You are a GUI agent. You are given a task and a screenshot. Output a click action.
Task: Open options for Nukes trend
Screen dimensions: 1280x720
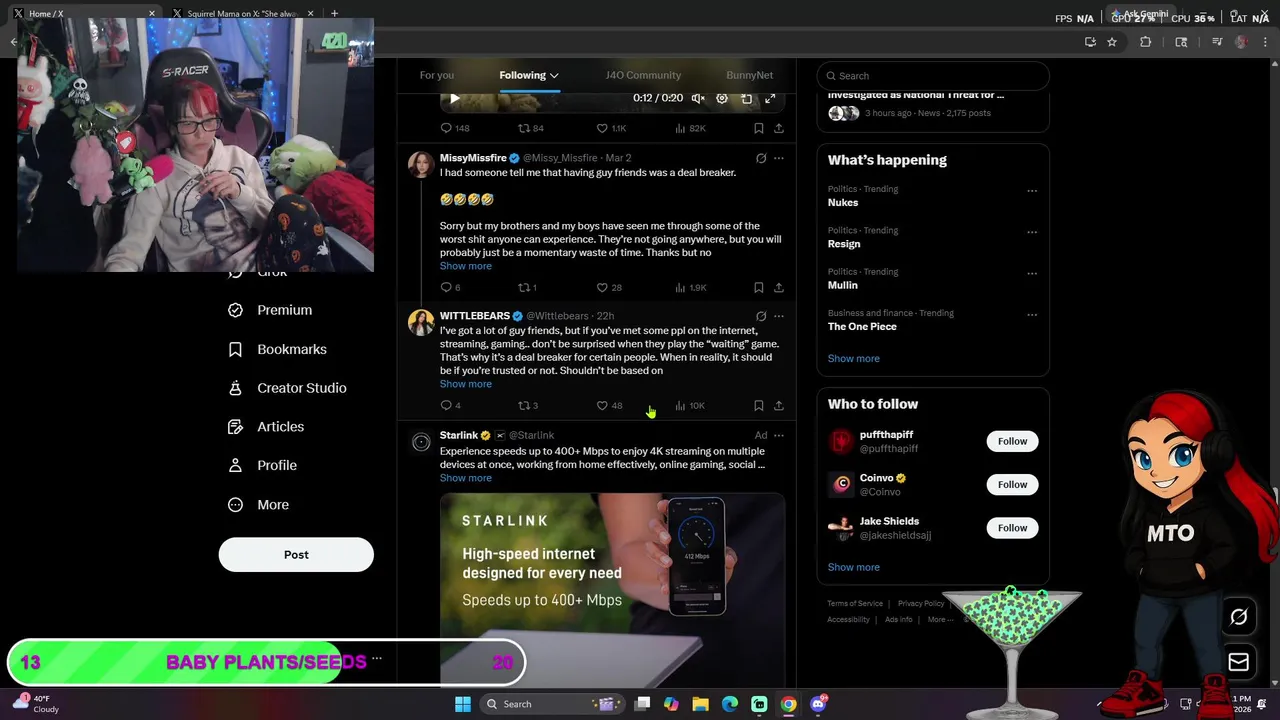coord(1032,191)
